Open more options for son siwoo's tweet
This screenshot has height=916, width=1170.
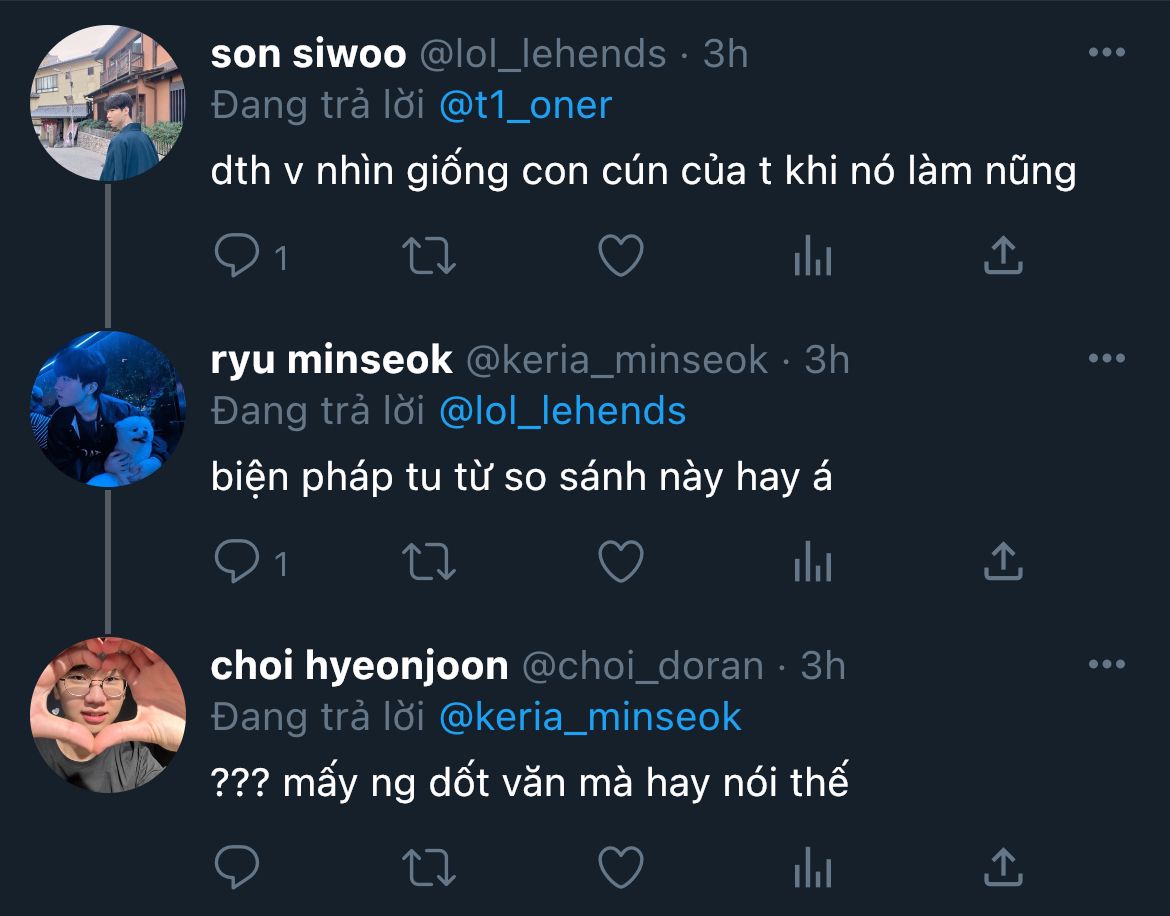(x=1106, y=53)
